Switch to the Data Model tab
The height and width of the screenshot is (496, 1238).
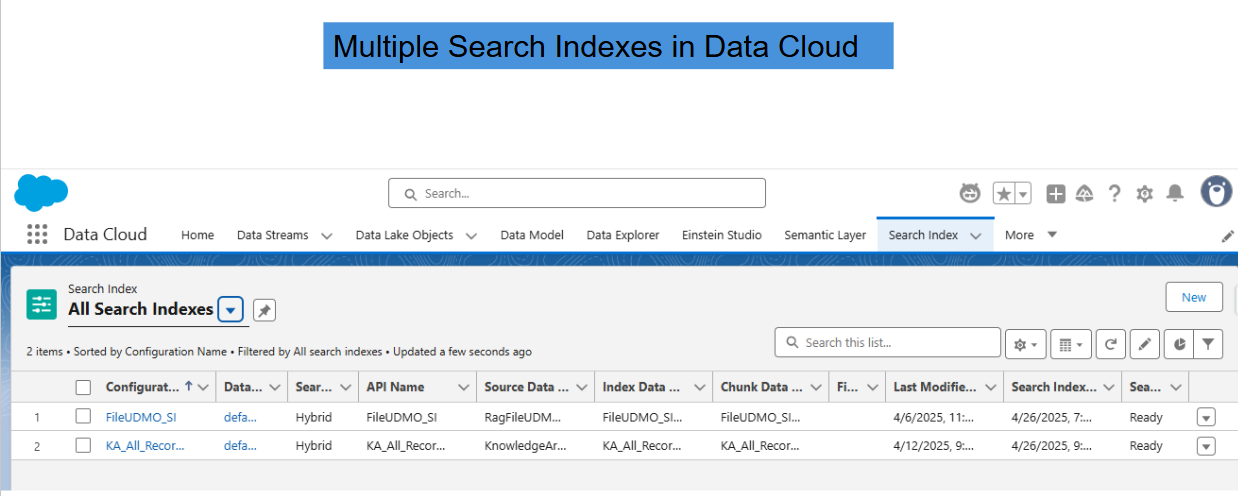click(532, 235)
